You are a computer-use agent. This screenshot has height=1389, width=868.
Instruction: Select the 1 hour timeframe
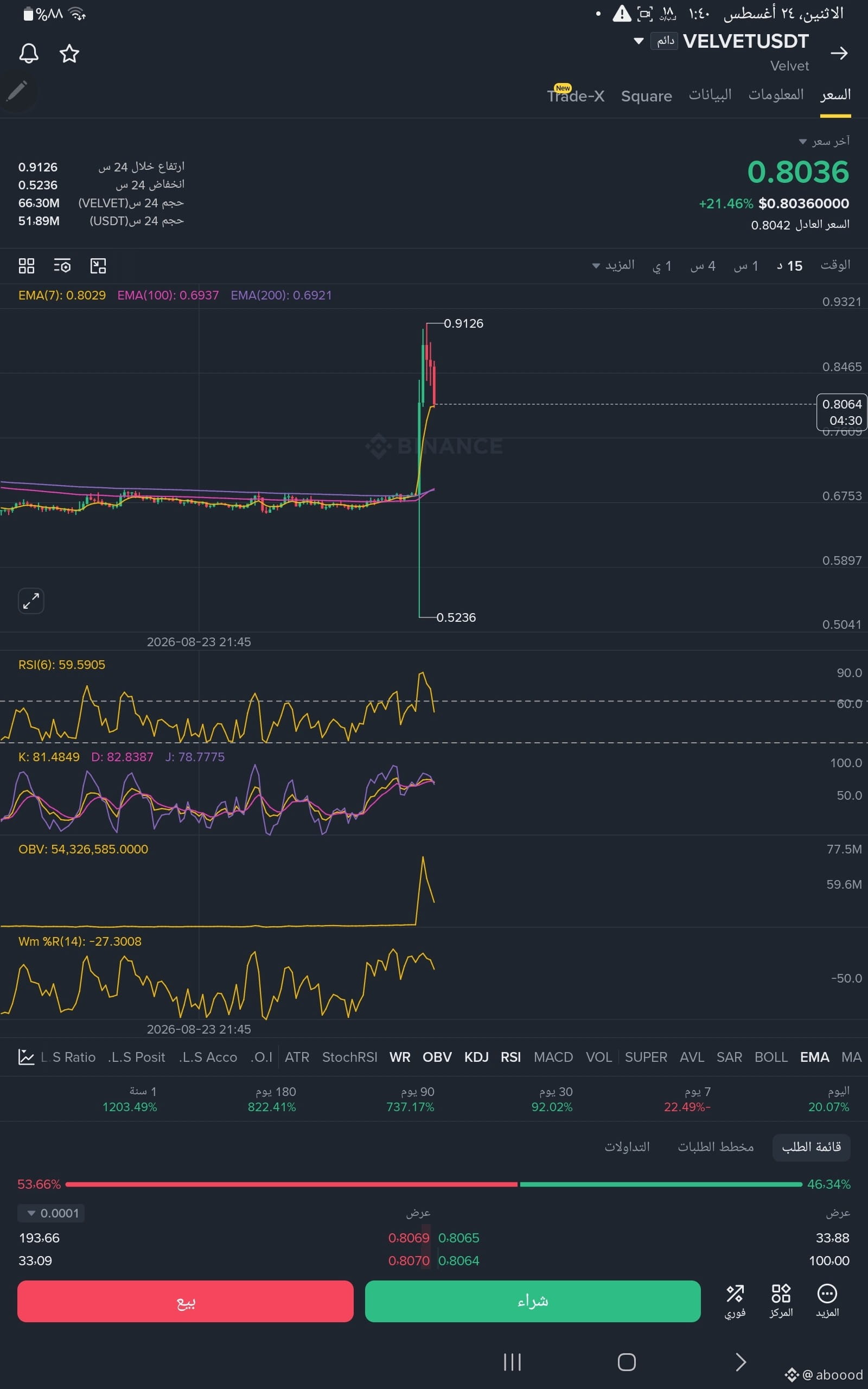746,266
